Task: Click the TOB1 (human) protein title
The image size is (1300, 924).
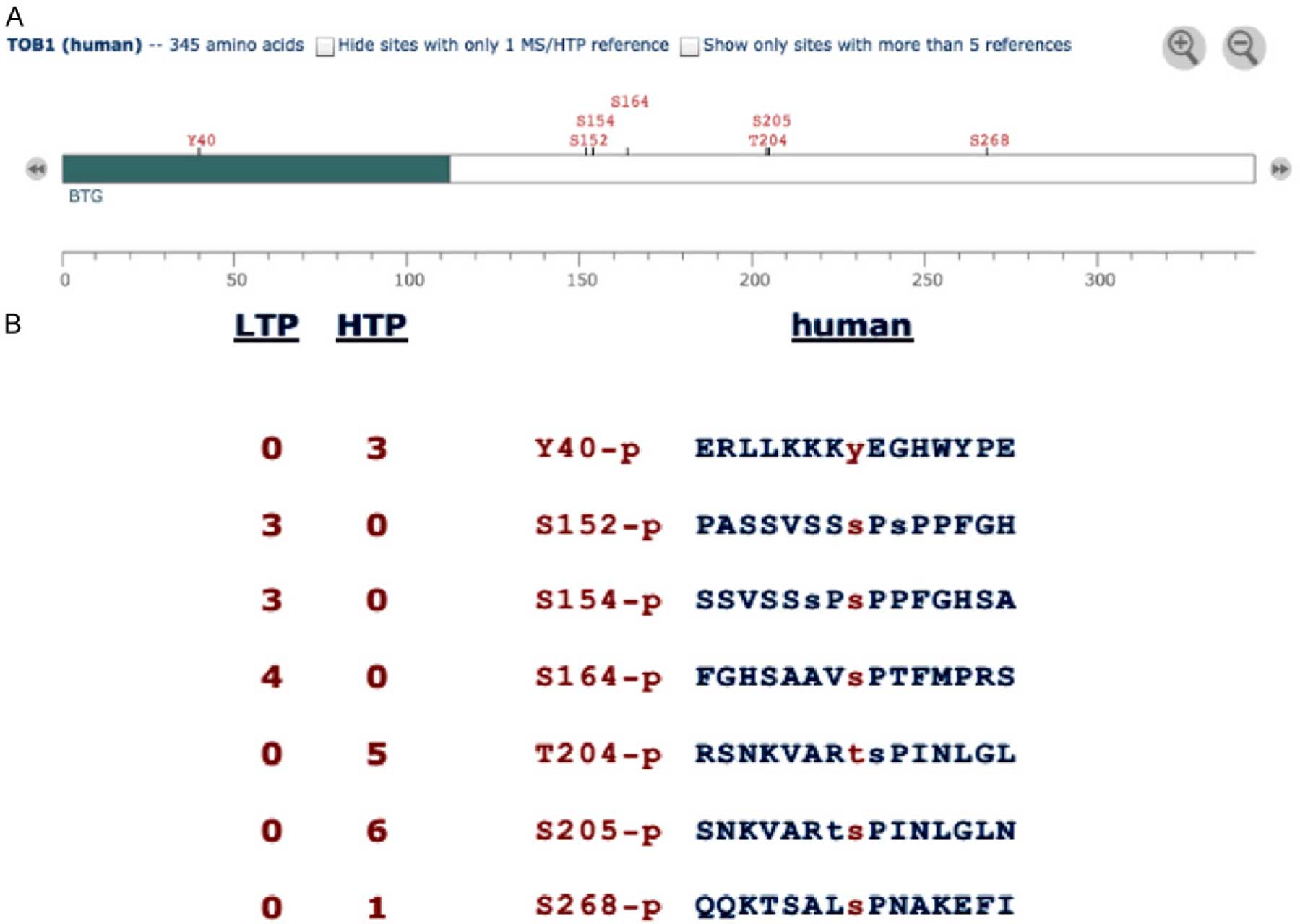Action: pyautogui.click(x=74, y=45)
